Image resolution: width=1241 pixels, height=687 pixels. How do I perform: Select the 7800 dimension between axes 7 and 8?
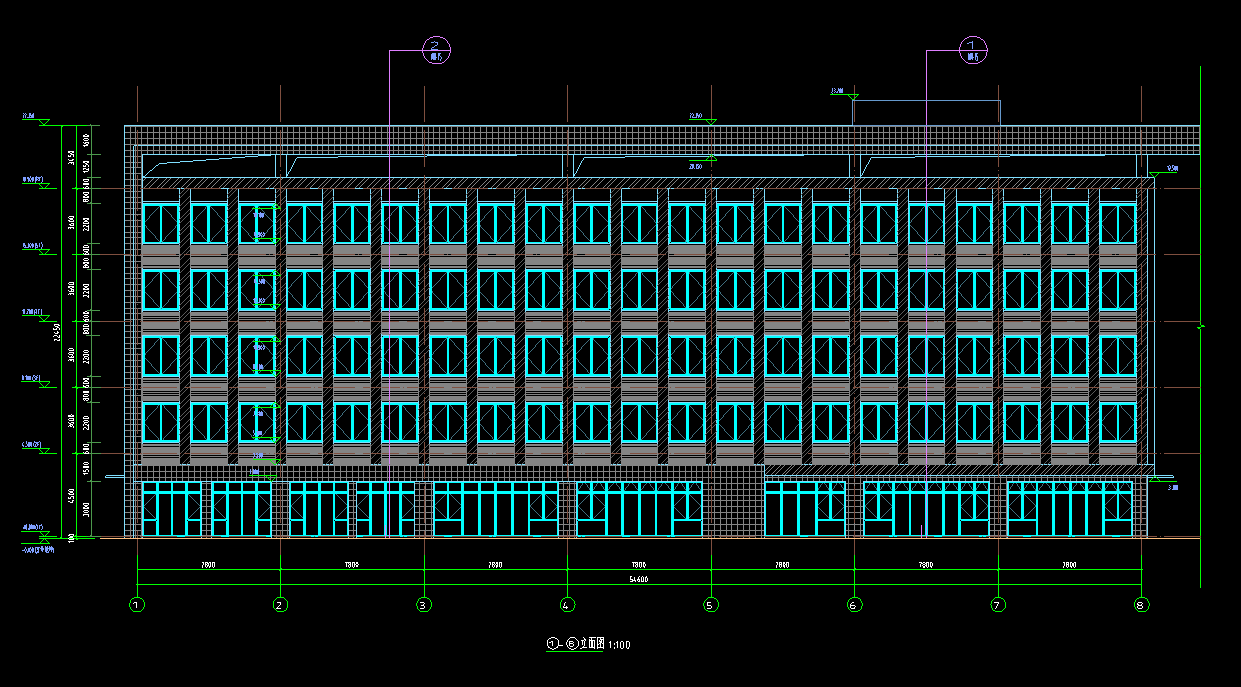tap(1069, 565)
